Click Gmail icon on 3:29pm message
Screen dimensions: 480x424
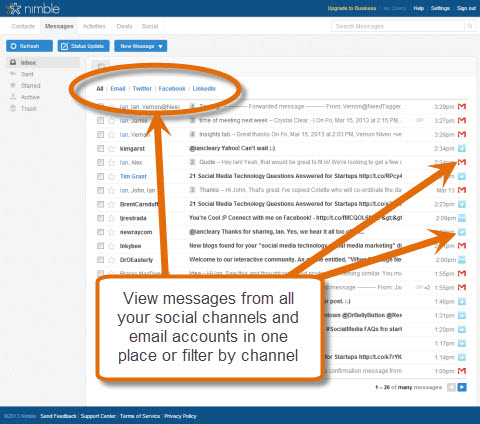coord(462,106)
